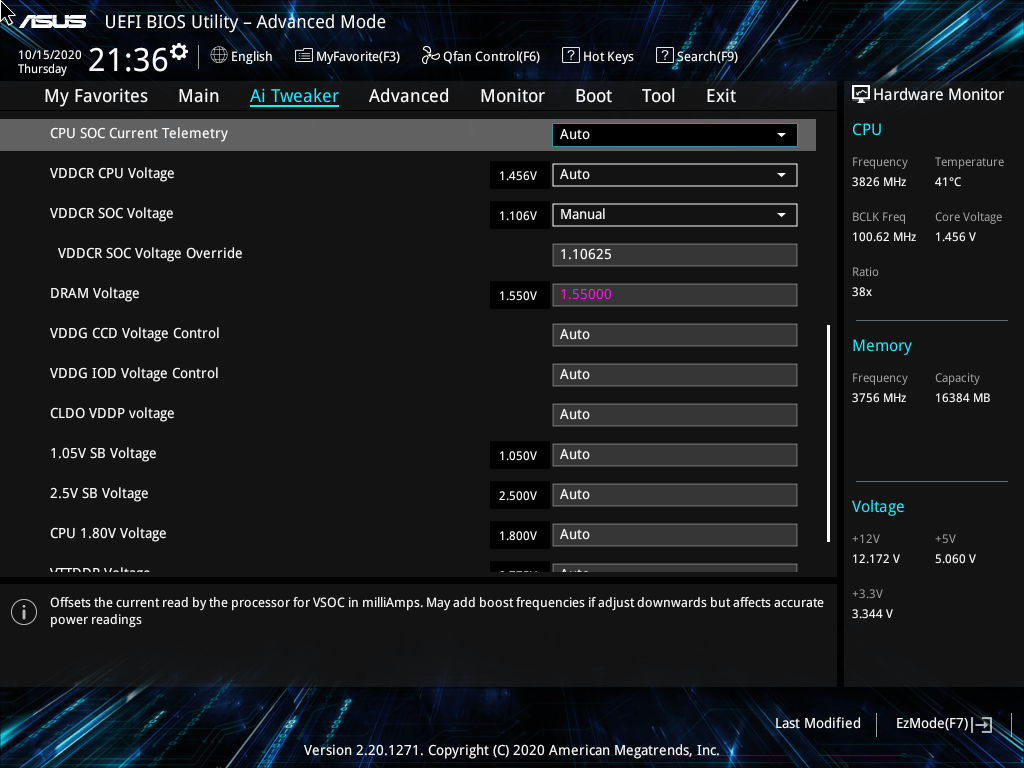
Task: Open the Monitor tab
Action: coord(513,96)
